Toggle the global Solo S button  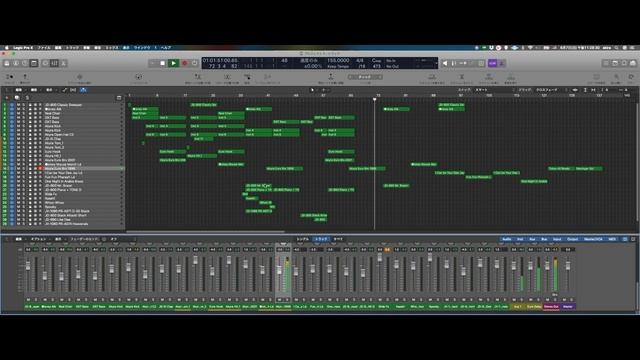(x=27, y=98)
